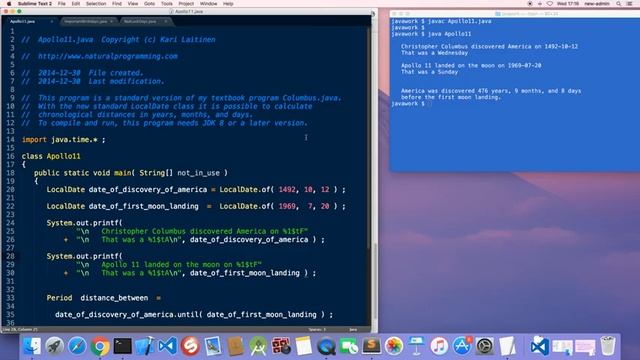Click number 1969 in LocalDate.of call

pos(287,207)
